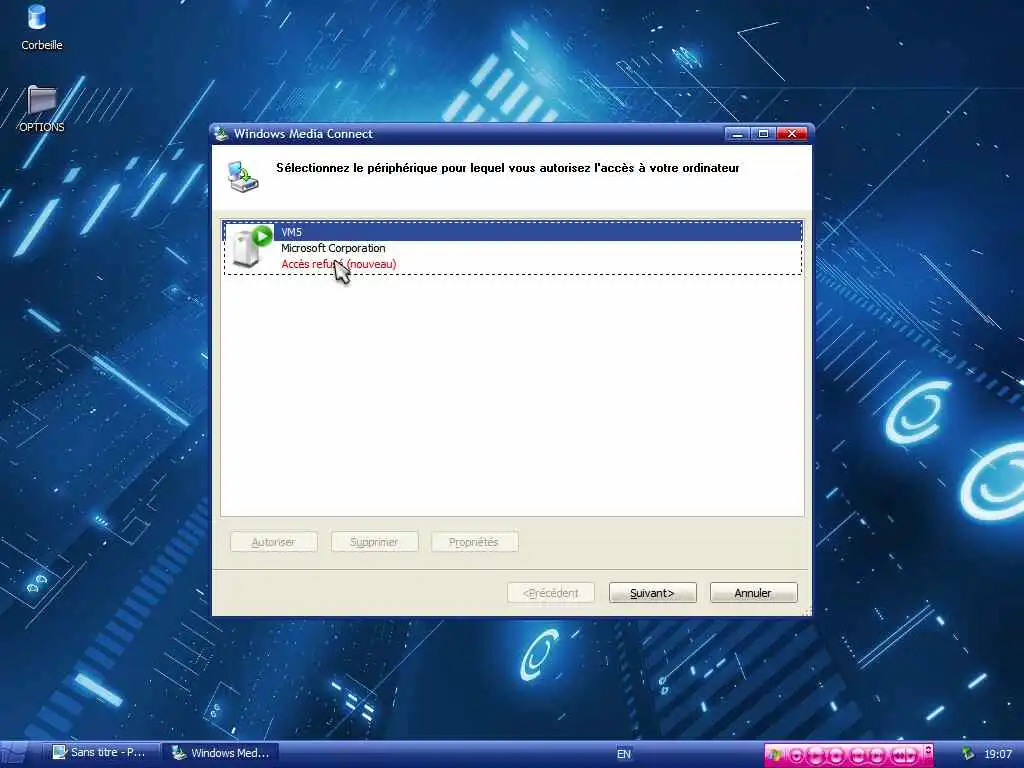This screenshot has width=1024, height=768.
Task: Click the Start button on taskbar
Action: click(x=14, y=754)
